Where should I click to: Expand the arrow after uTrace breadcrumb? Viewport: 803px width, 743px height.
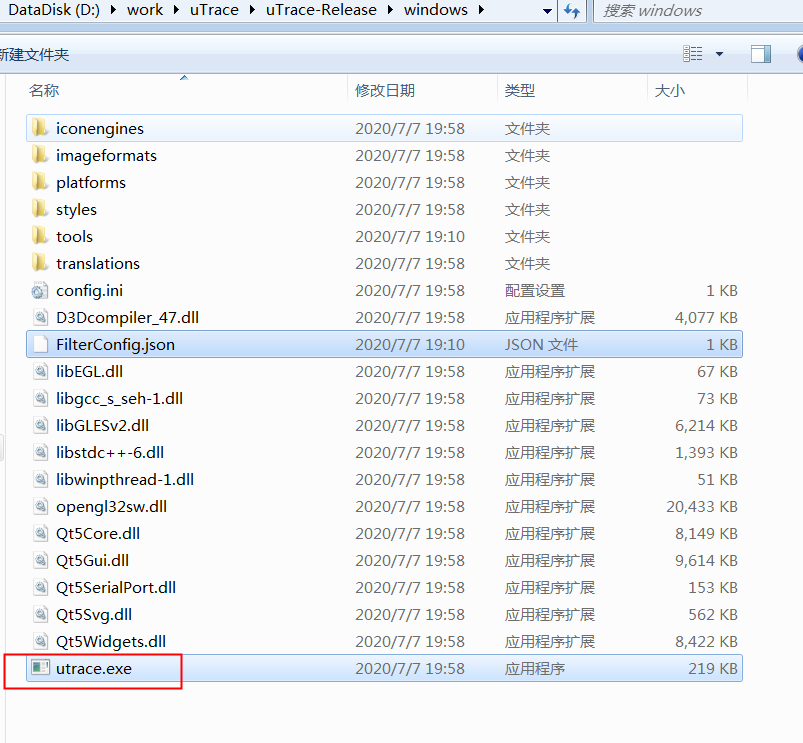pos(252,10)
